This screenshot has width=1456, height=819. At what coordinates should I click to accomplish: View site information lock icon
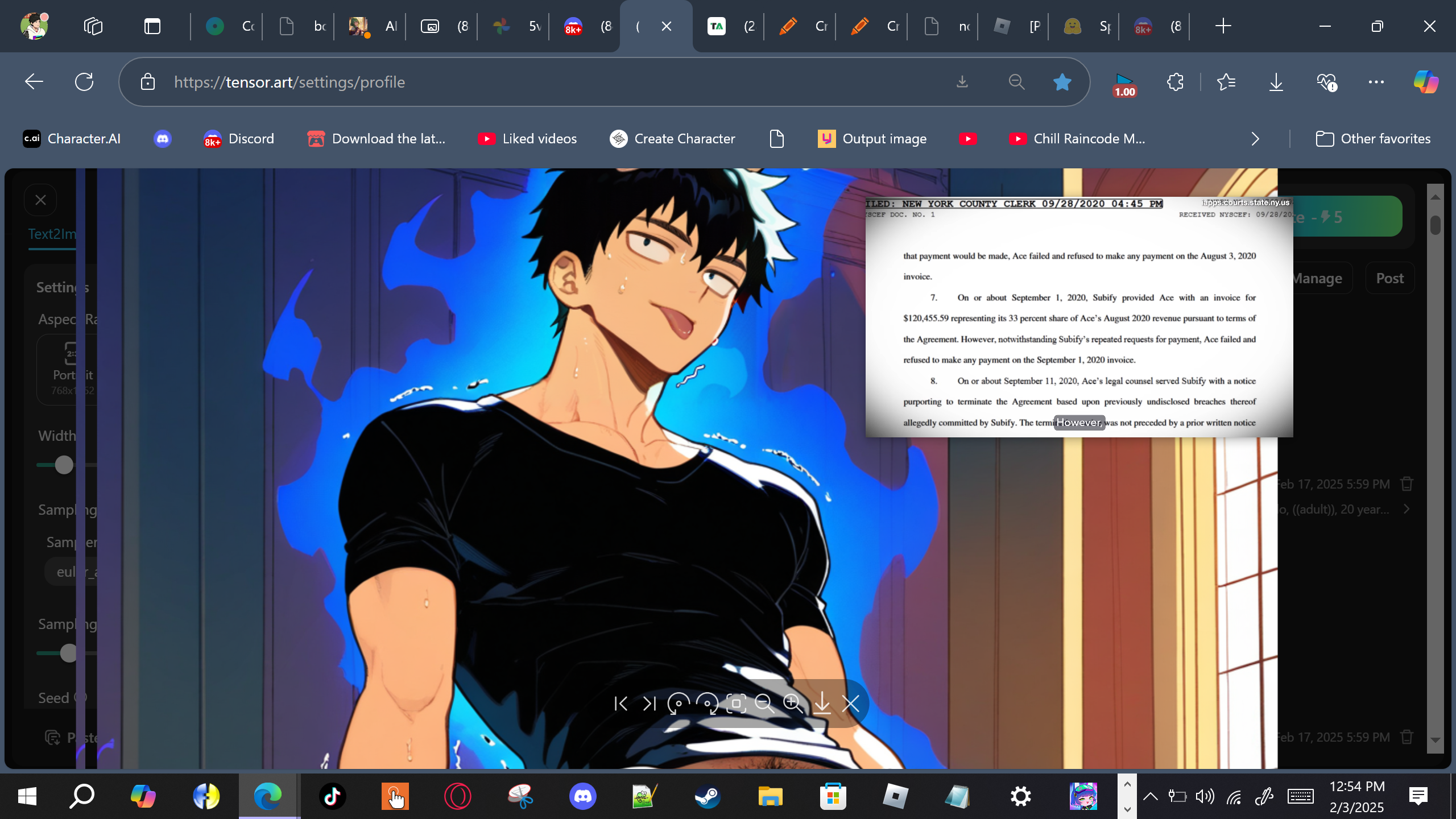[148, 82]
